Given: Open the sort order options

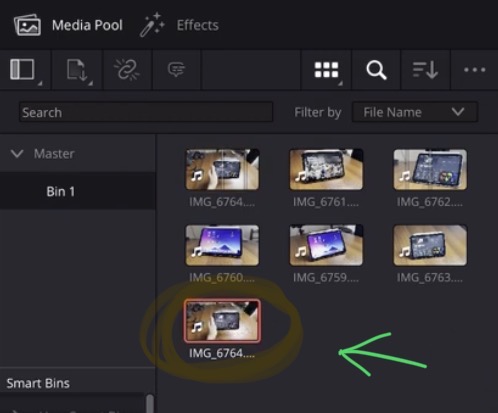Looking at the screenshot, I should coord(425,70).
